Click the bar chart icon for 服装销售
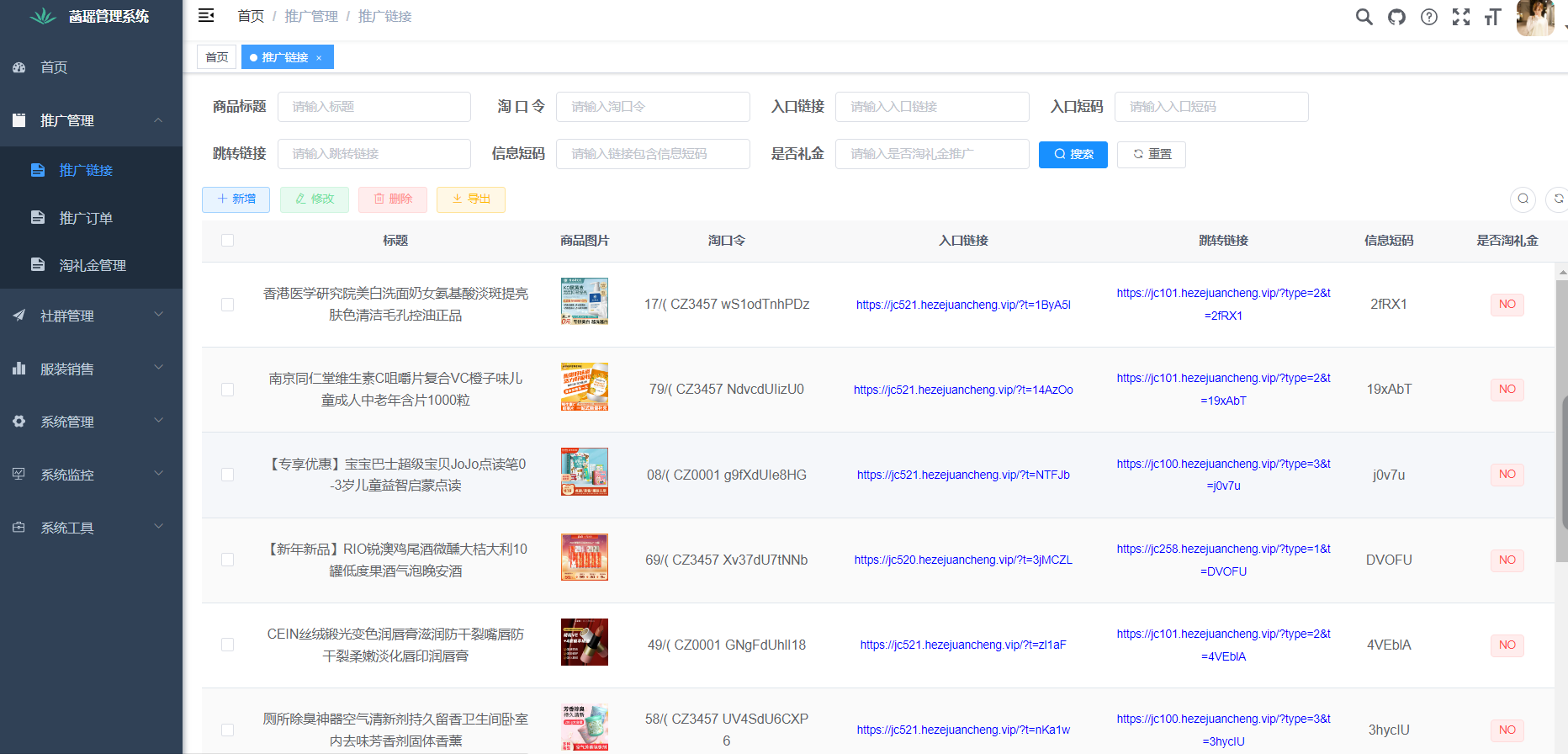The width and height of the screenshot is (1568, 754). (19, 369)
